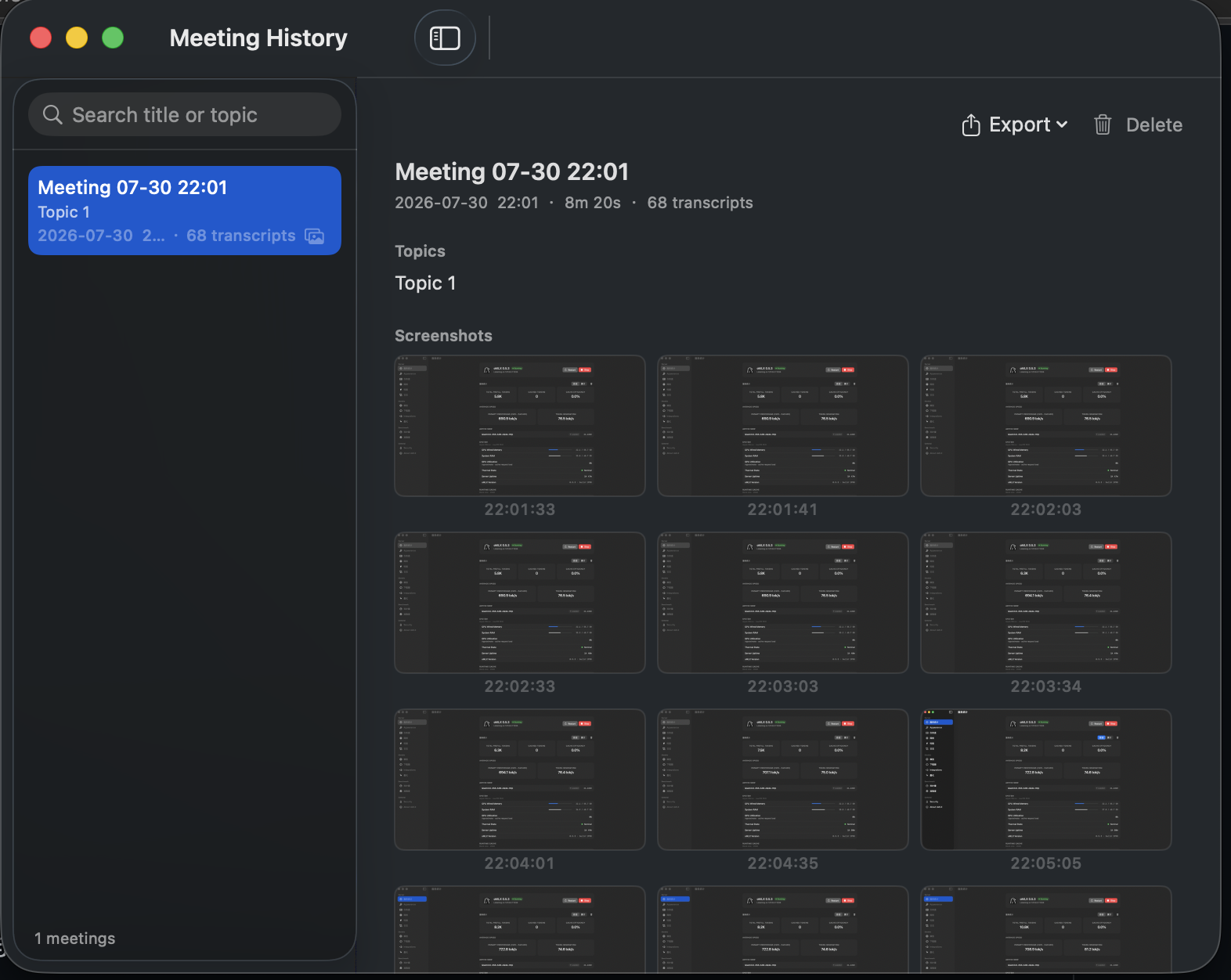The width and height of the screenshot is (1231, 980).
Task: Open the 22:05:05 screenshot thumbnail
Action: pos(1046,780)
